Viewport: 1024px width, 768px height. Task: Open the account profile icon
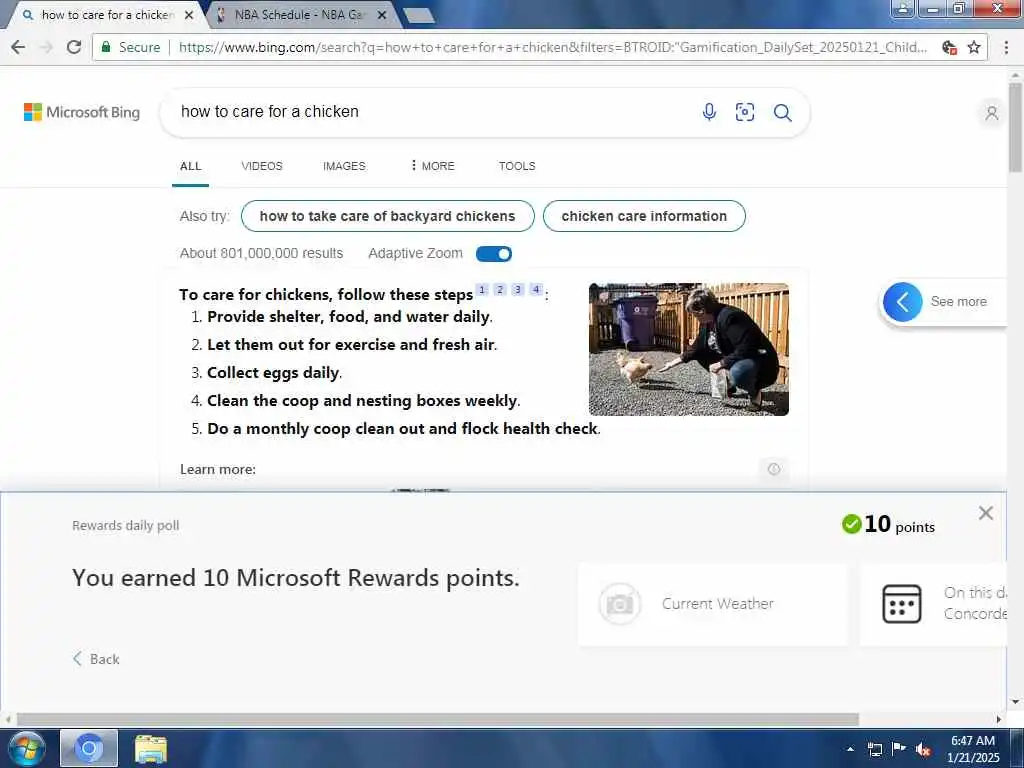pyautogui.click(x=991, y=113)
